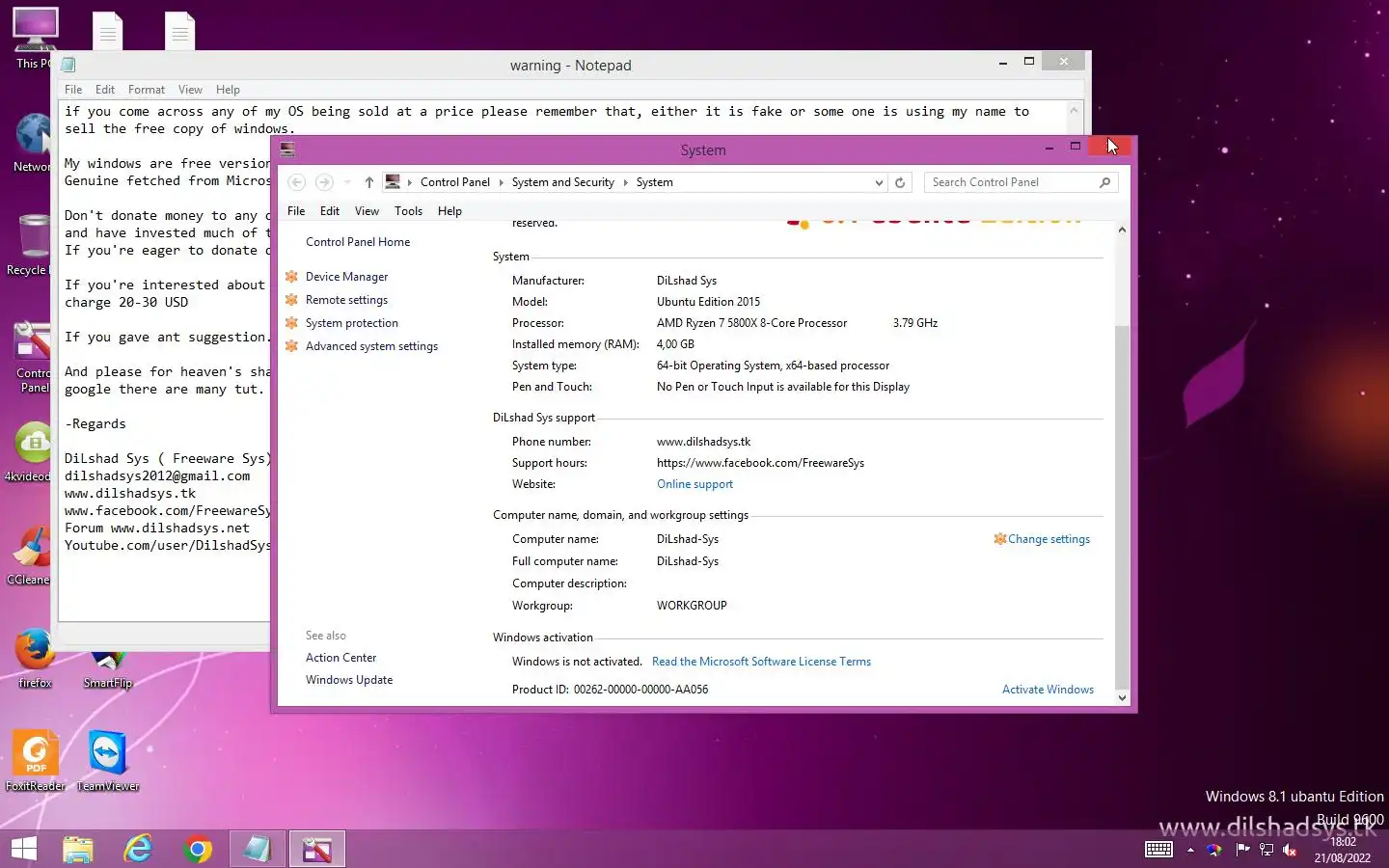Launch Internet Explorer from the taskbar
1389x868 pixels.
[x=138, y=850]
